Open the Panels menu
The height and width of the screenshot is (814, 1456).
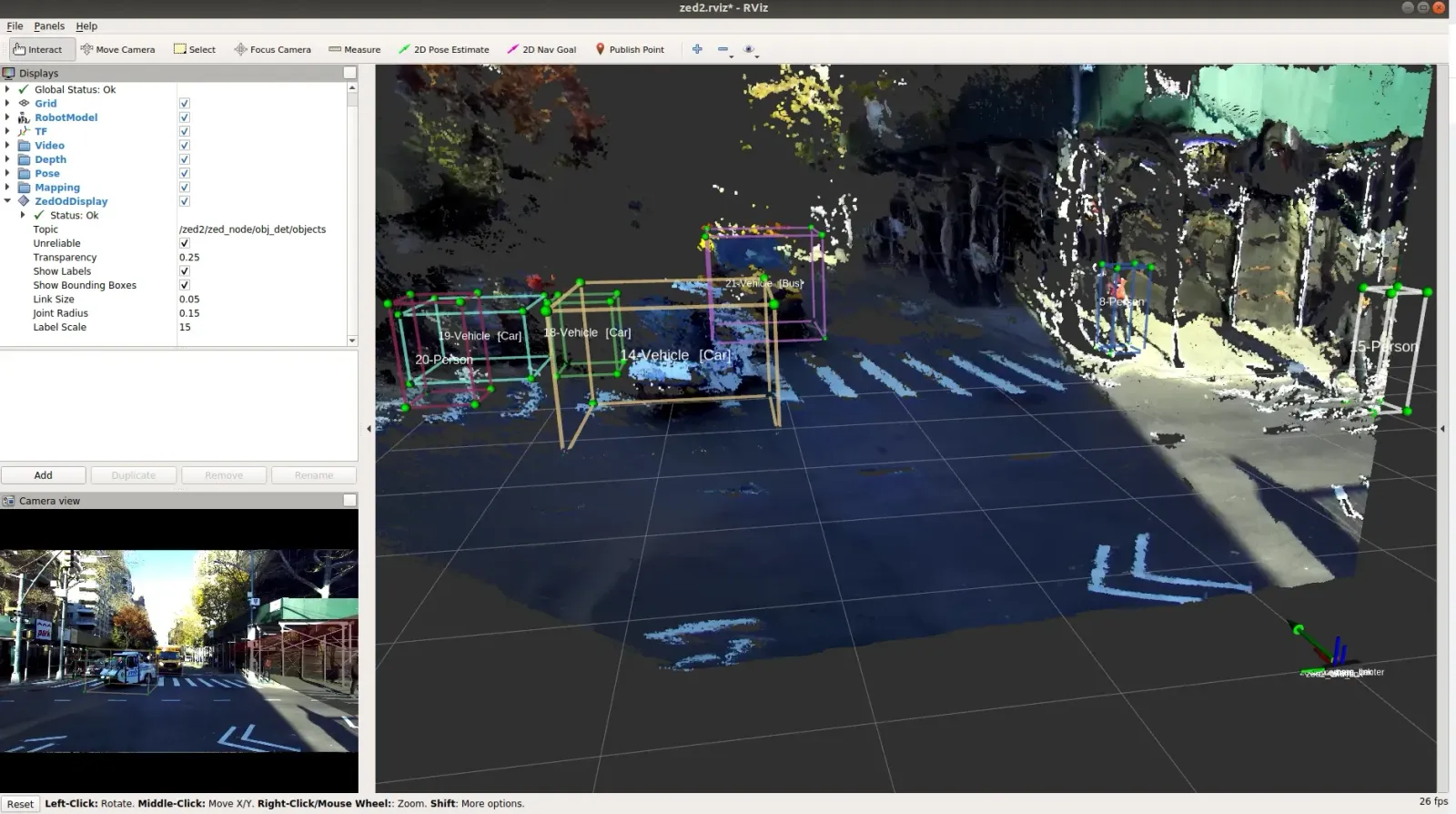49,26
